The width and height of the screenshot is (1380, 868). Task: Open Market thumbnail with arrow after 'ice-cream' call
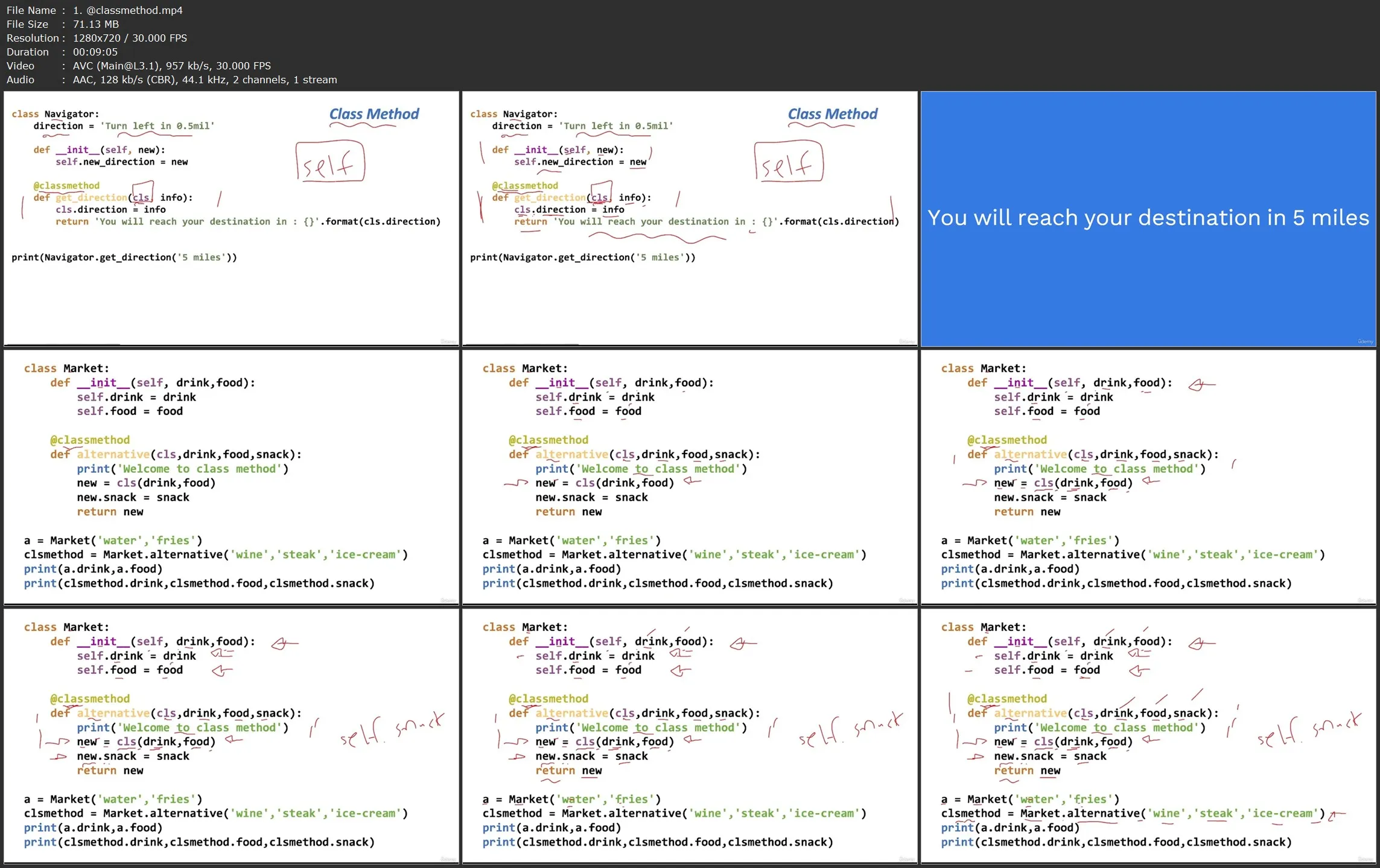(x=1148, y=736)
